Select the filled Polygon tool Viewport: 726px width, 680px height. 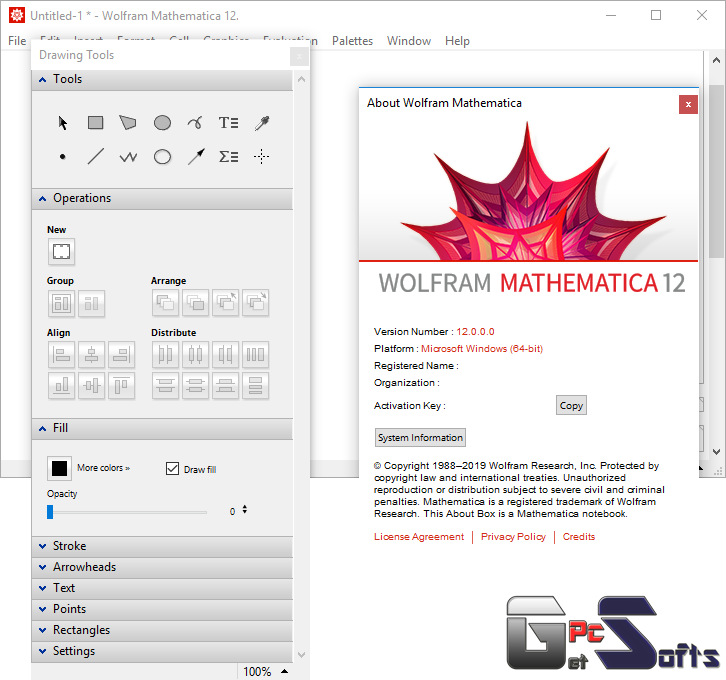click(x=128, y=123)
